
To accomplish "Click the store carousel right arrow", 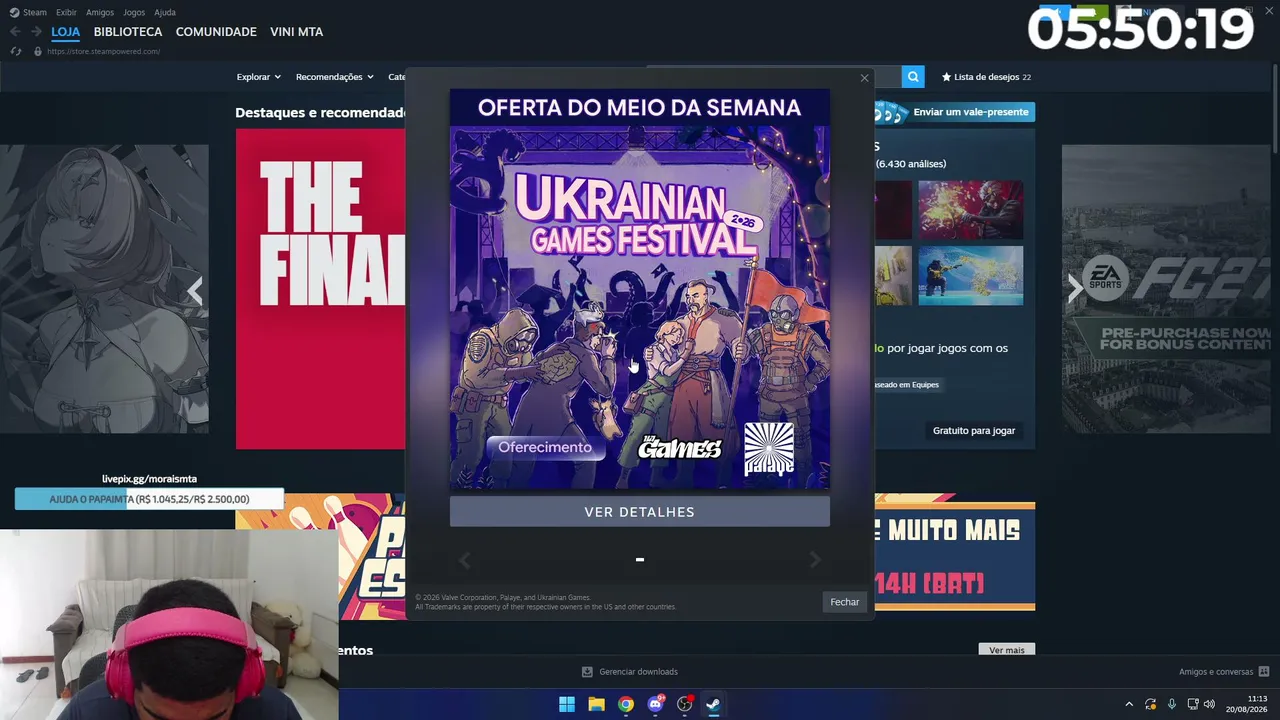I will [x=1074, y=289].
